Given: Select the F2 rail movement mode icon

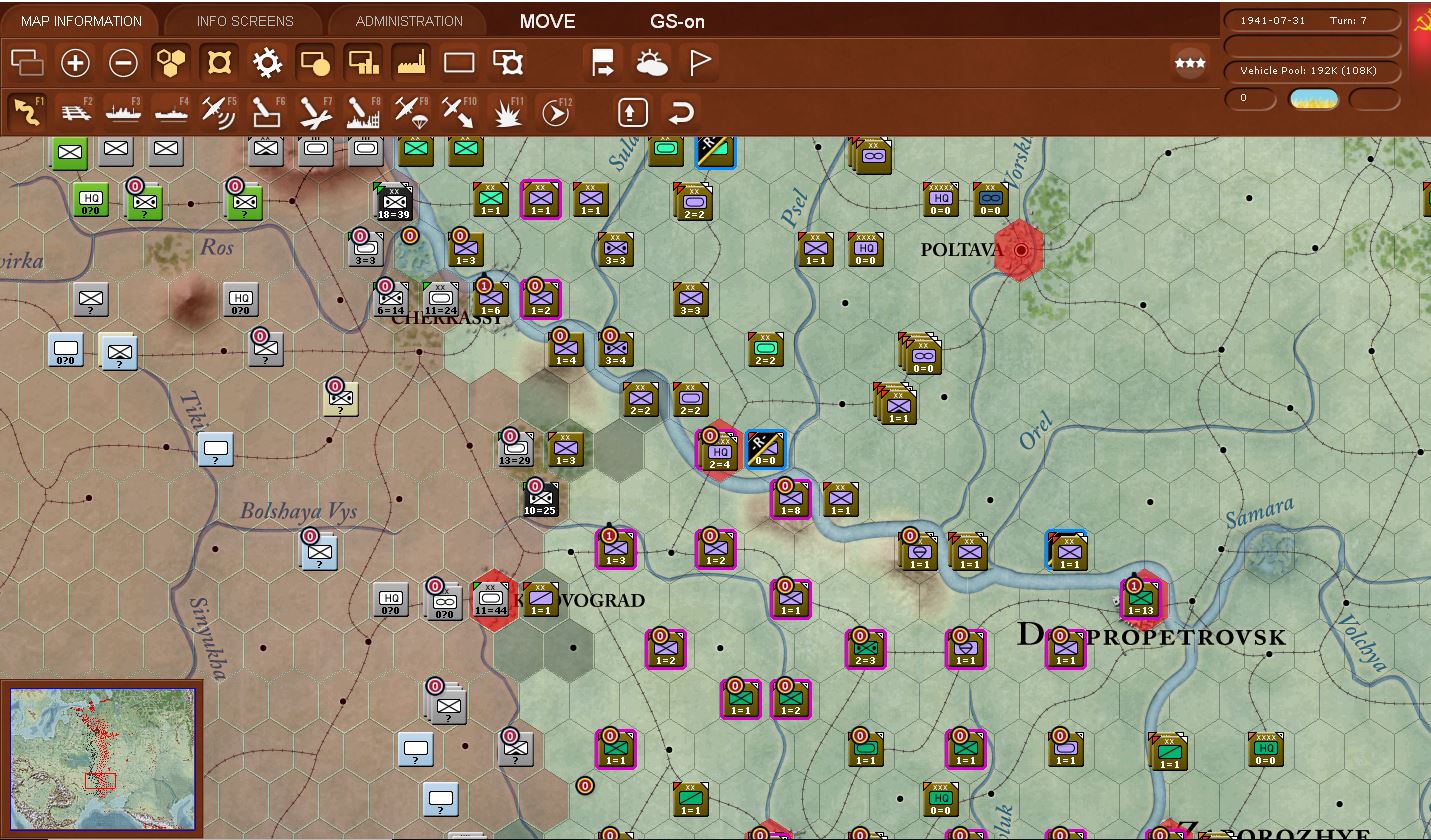Looking at the screenshot, I should (75, 112).
